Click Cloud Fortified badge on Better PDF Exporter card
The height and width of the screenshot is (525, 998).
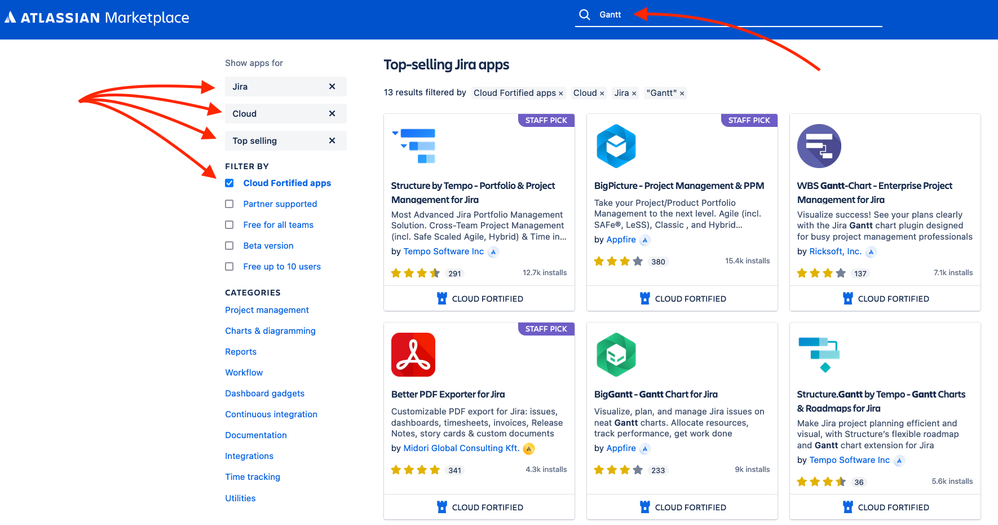click(x=479, y=507)
